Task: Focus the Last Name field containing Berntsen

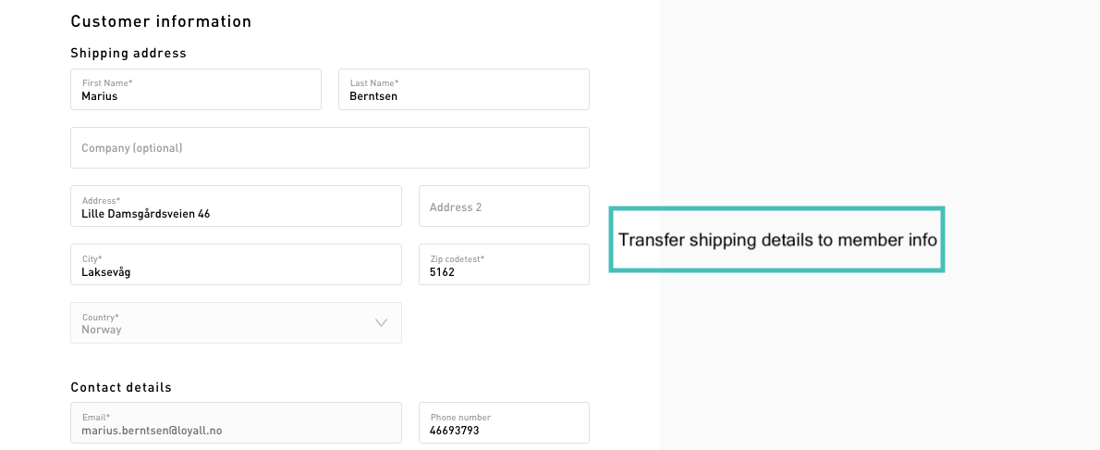Action: pyautogui.click(x=463, y=90)
